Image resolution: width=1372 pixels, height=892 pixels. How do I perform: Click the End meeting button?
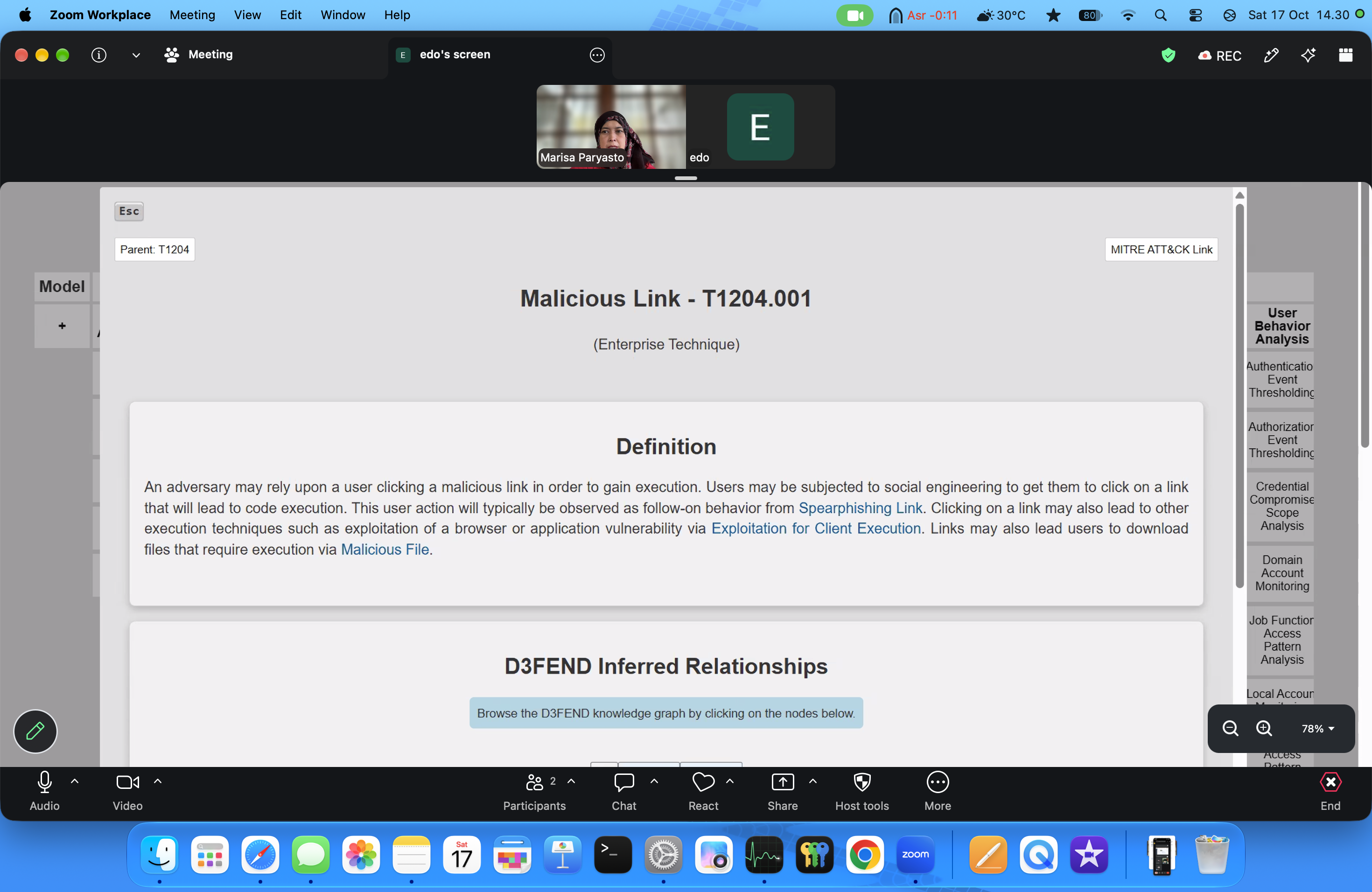[1330, 792]
